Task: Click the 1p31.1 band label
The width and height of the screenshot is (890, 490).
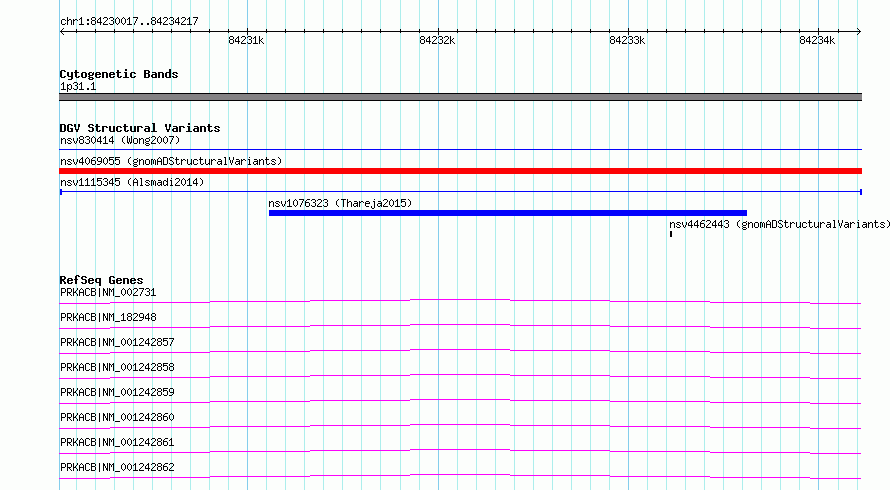Action: click(78, 86)
